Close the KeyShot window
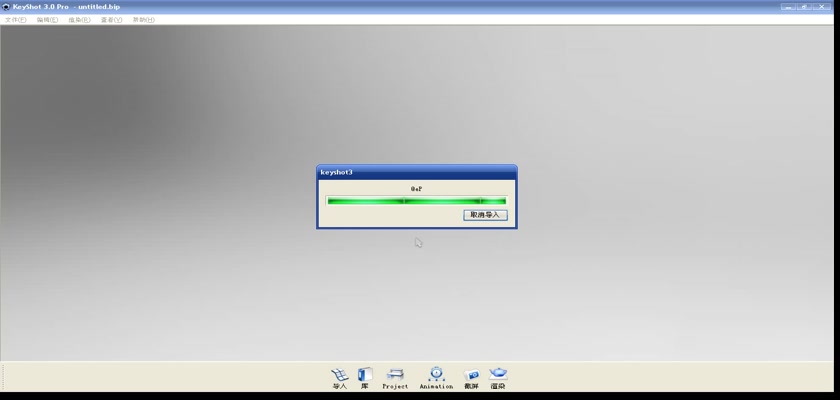The height and width of the screenshot is (400, 840). (822, 7)
